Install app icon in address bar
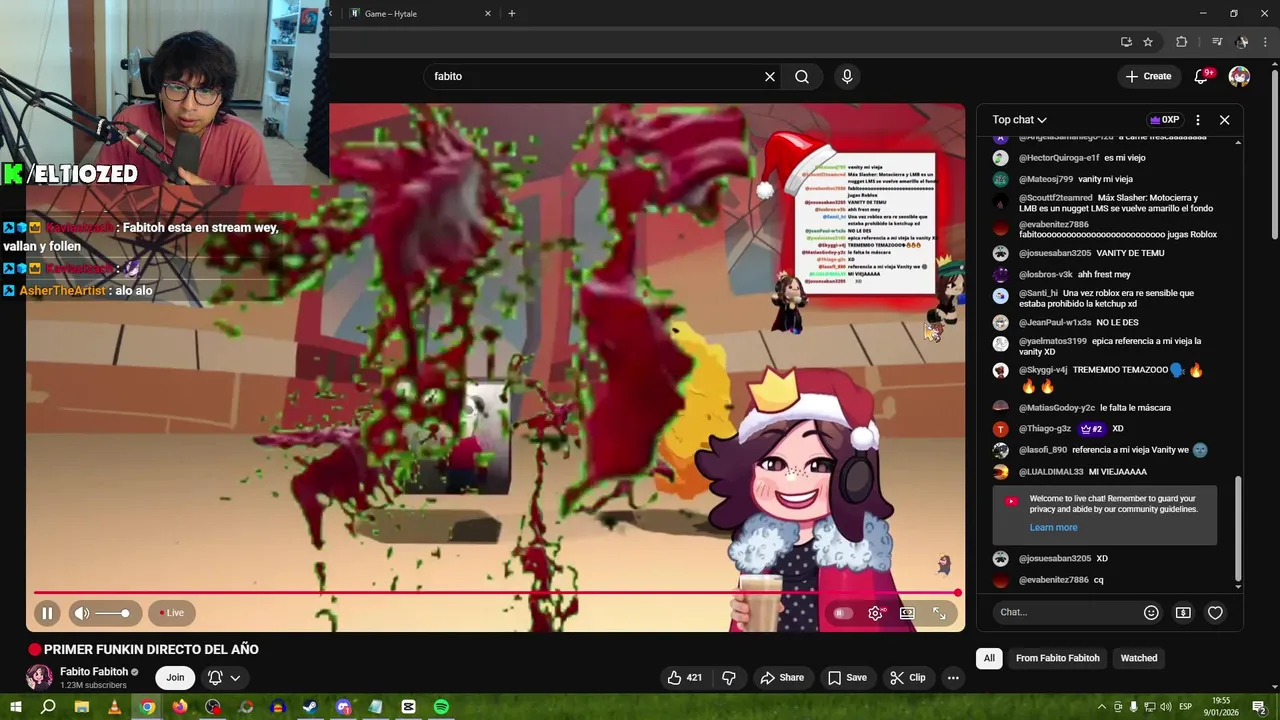 (1126, 42)
